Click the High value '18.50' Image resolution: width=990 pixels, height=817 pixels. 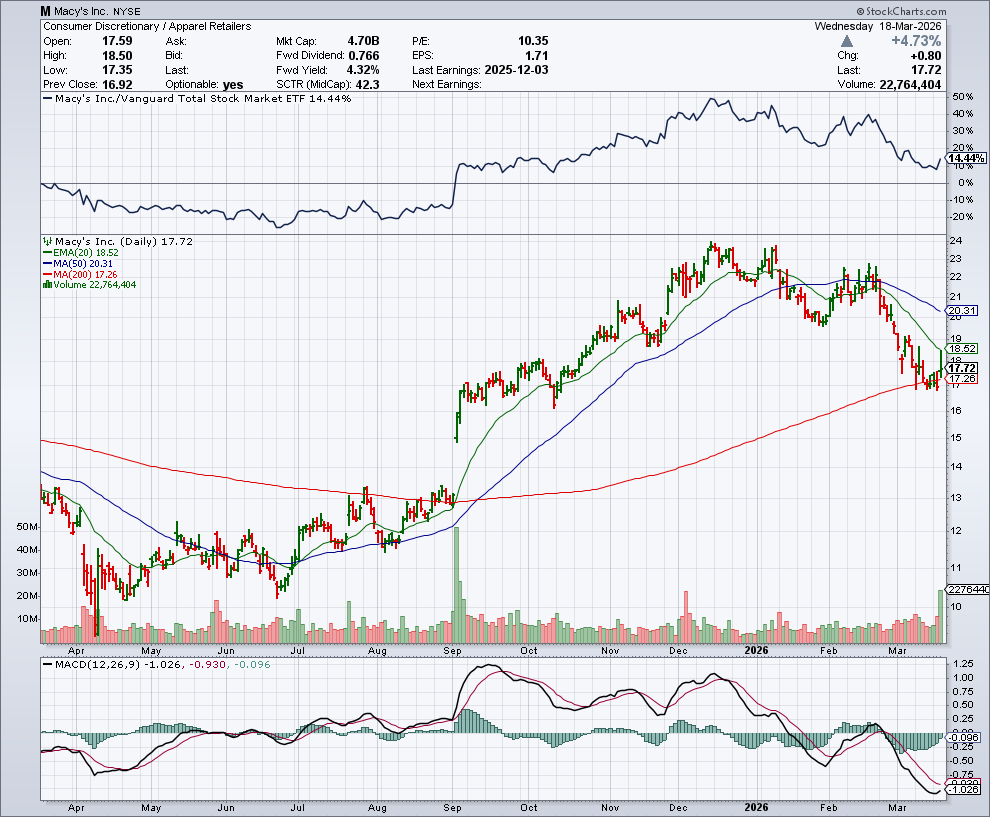pyautogui.click(x=117, y=56)
